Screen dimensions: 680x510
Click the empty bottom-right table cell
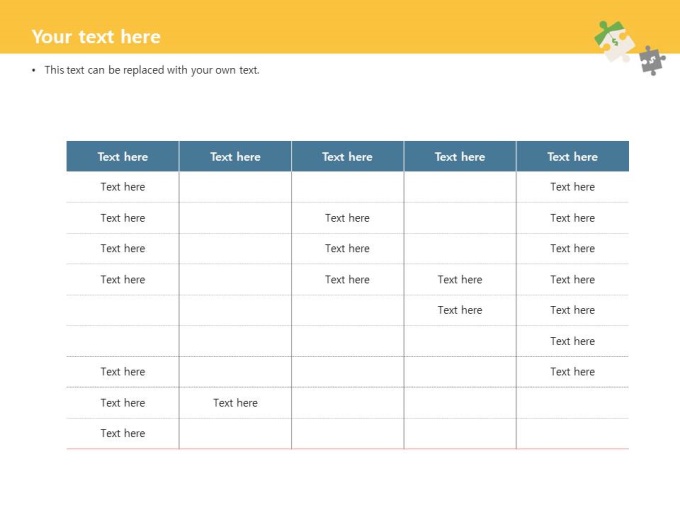[572, 434]
